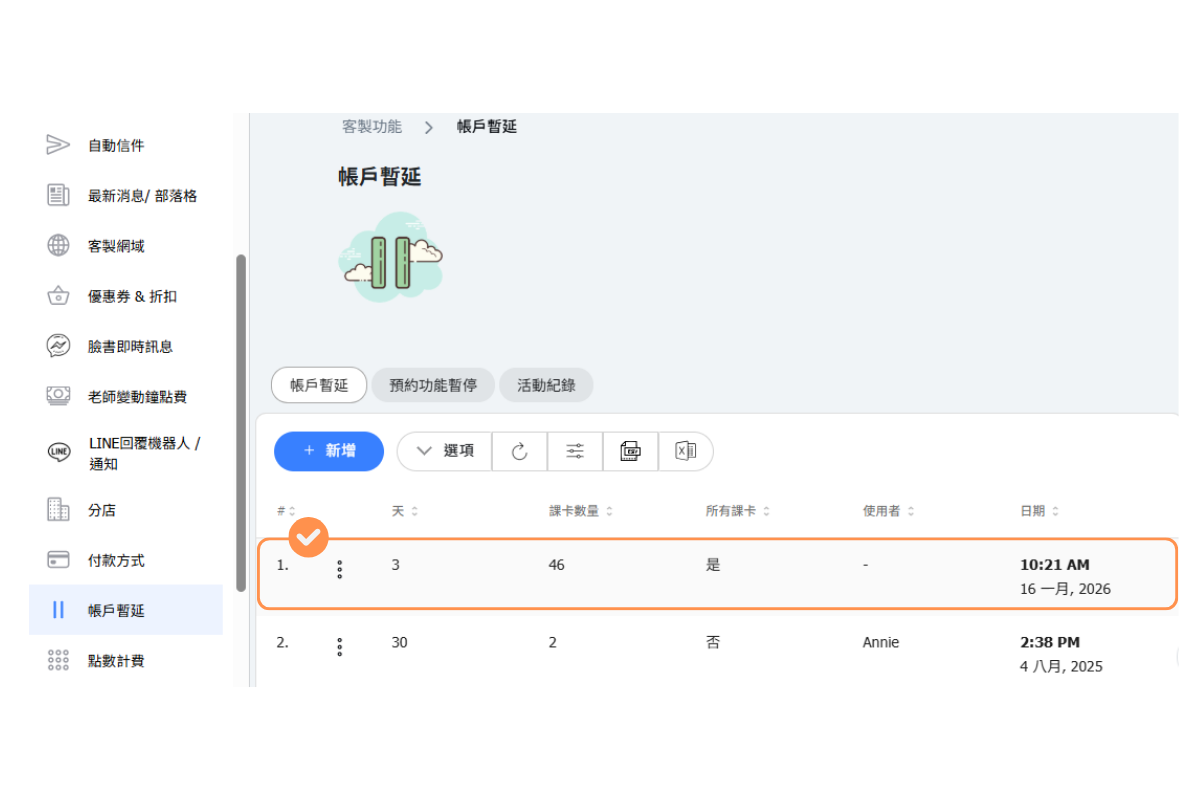Click the sidebar vertical scrollbar
Screen dimensions: 1200x800
click(240, 420)
